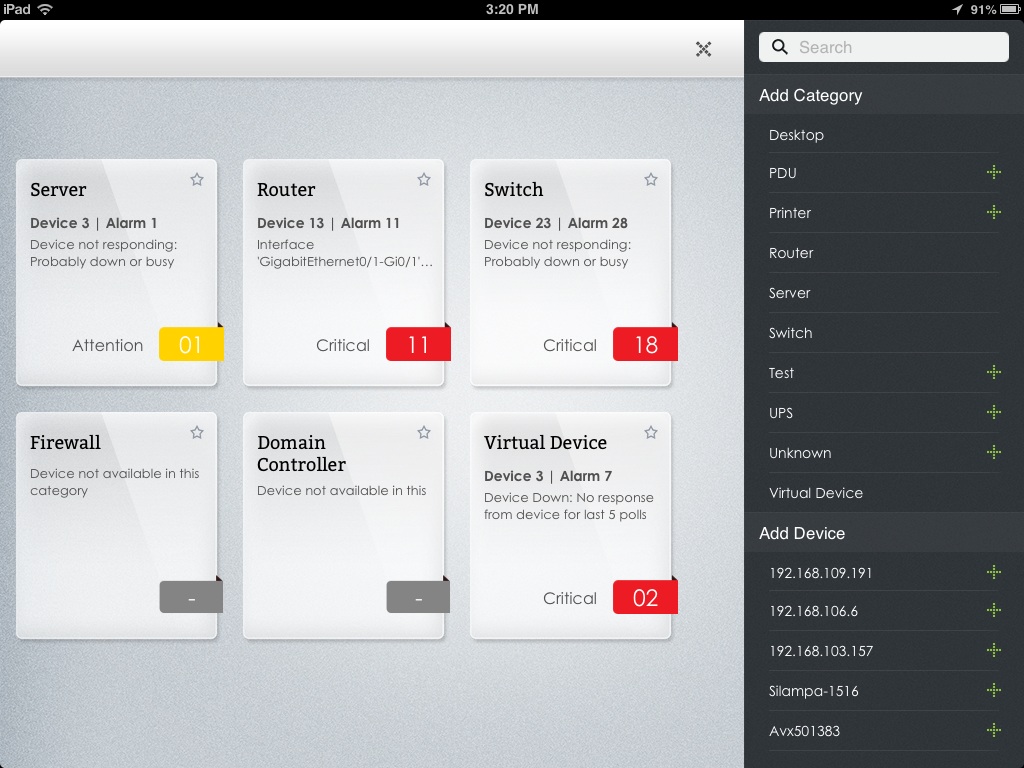This screenshot has height=768, width=1024.
Task: Add UPS category with plus icon
Action: click(993, 412)
